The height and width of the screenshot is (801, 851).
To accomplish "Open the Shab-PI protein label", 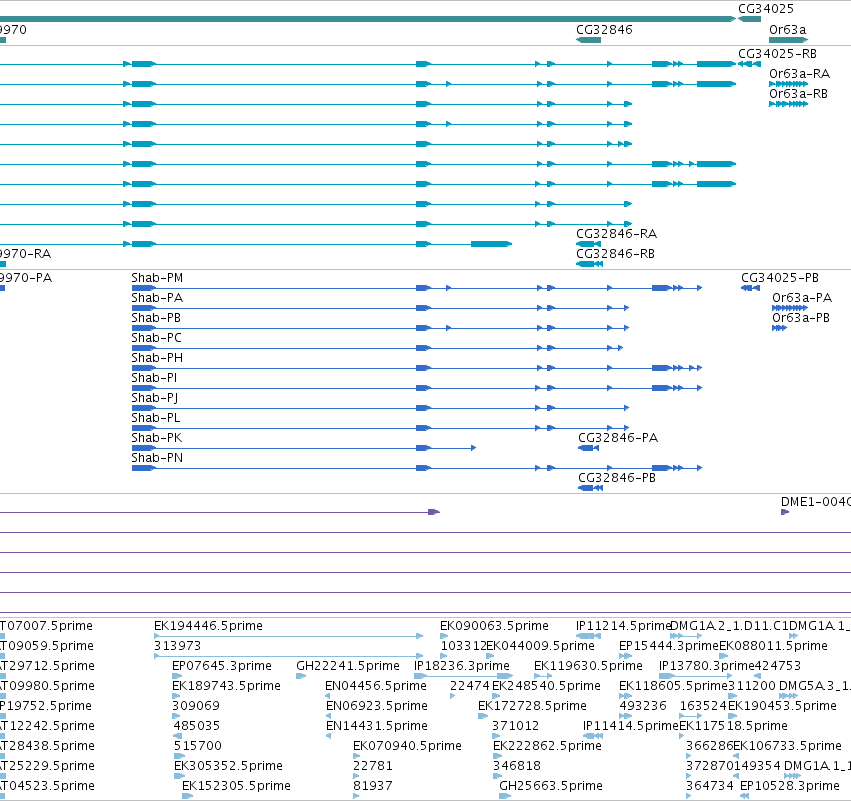I will 154,378.
